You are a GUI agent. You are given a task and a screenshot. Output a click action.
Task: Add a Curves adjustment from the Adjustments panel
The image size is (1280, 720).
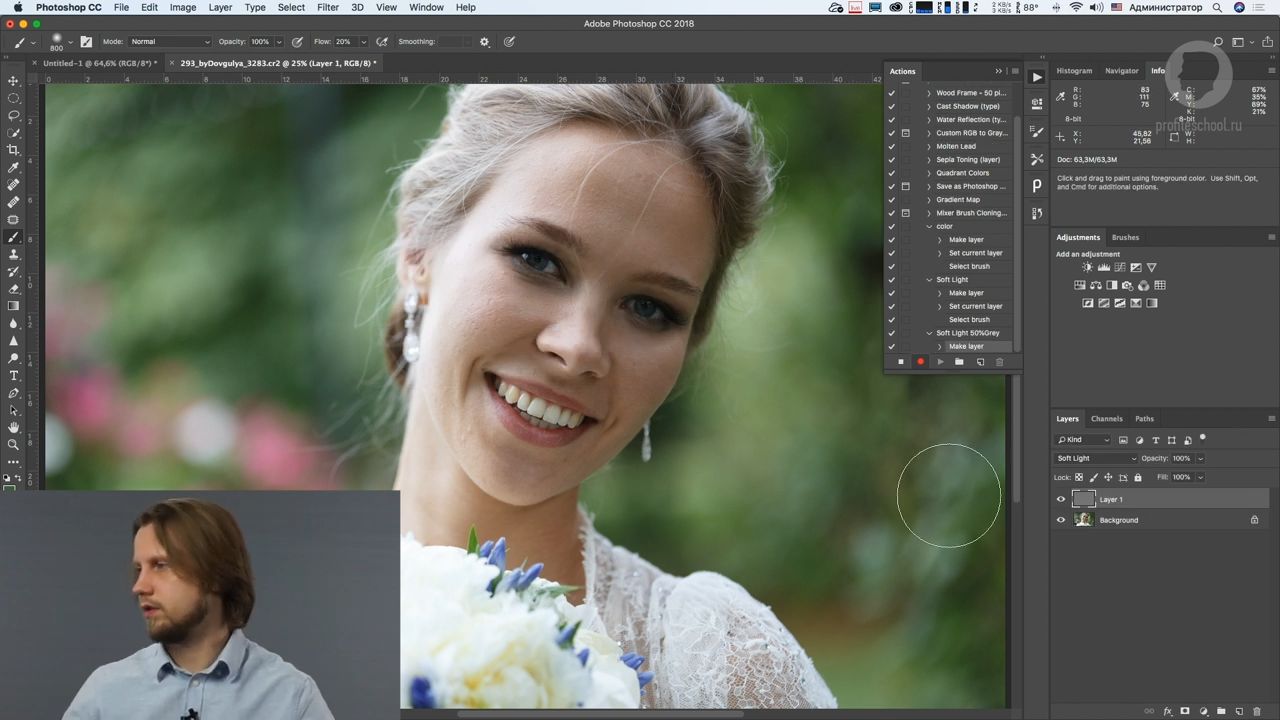pos(1120,267)
